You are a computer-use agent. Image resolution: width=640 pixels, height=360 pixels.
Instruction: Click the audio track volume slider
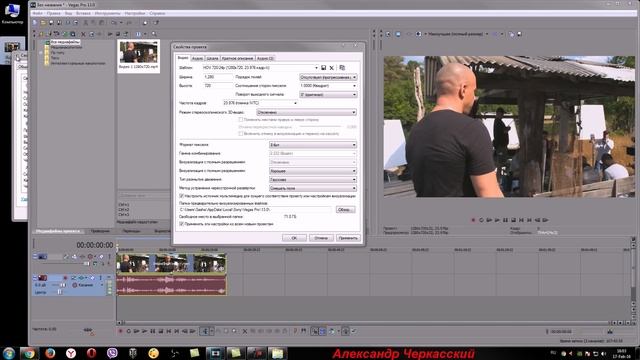pos(62,285)
